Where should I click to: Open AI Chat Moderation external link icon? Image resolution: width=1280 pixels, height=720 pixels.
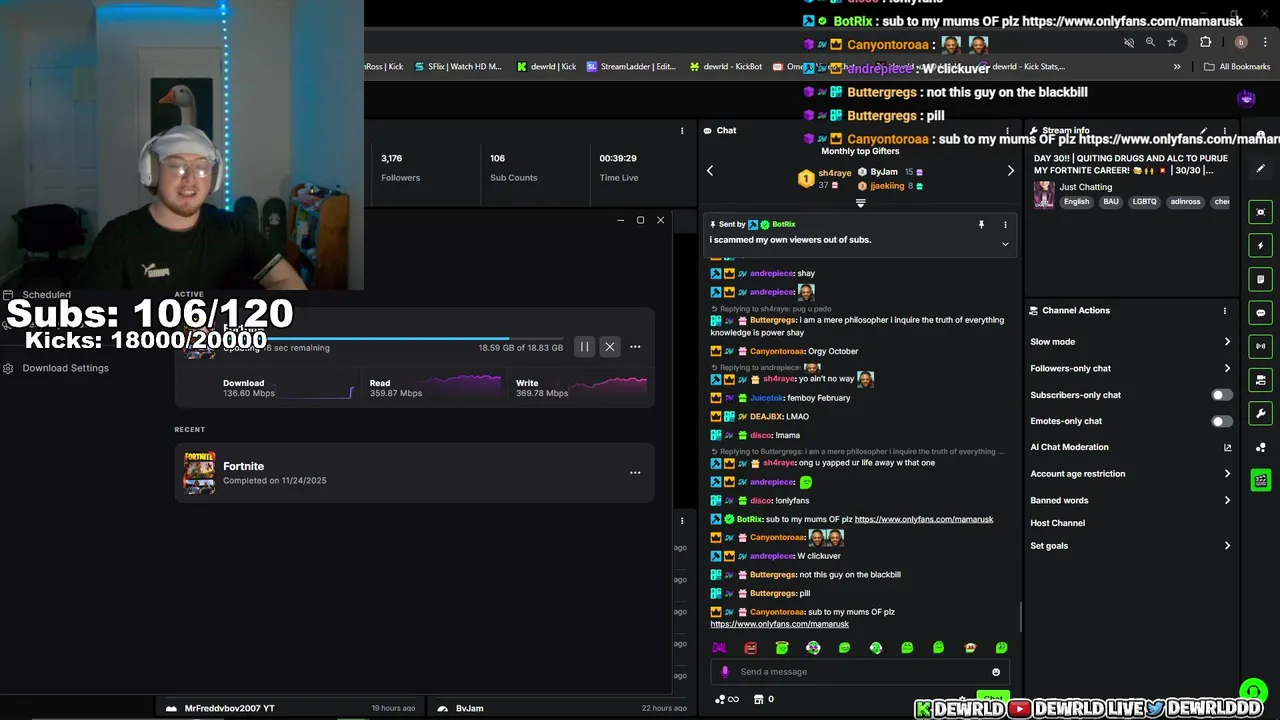(x=1227, y=447)
